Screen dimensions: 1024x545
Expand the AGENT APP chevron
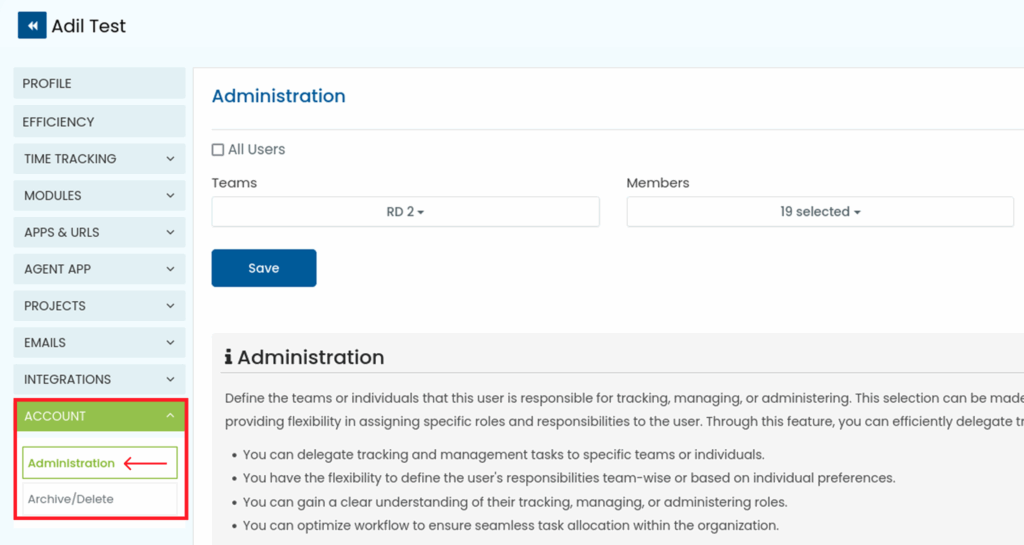tap(170, 270)
